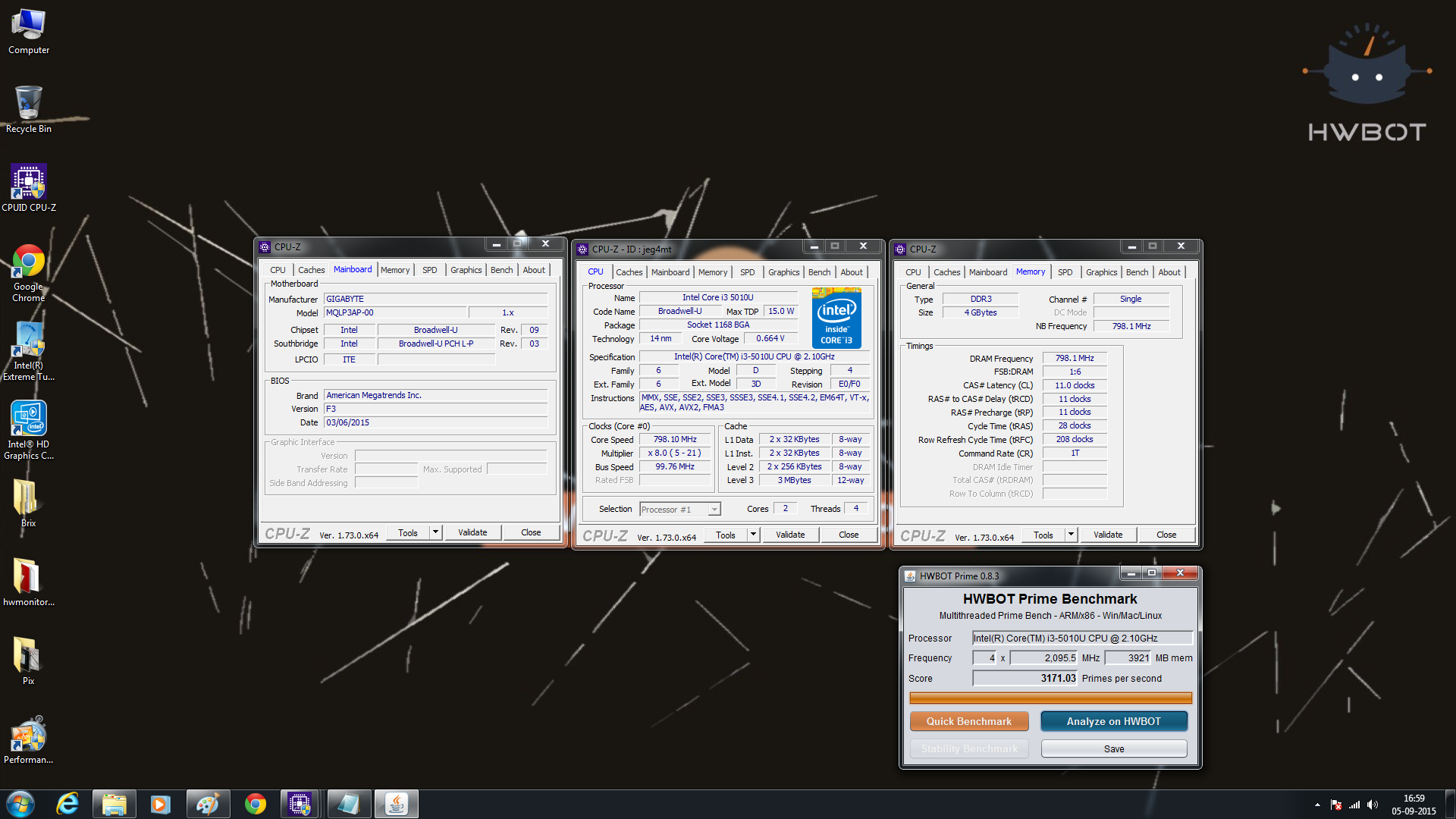The height and width of the screenshot is (819, 1456).
Task: Open the Windows Start menu
Action: [20, 804]
